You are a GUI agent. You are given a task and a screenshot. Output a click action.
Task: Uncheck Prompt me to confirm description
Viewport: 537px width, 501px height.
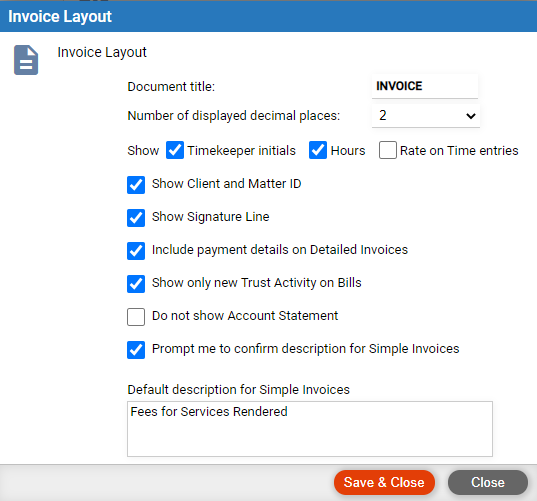click(136, 350)
